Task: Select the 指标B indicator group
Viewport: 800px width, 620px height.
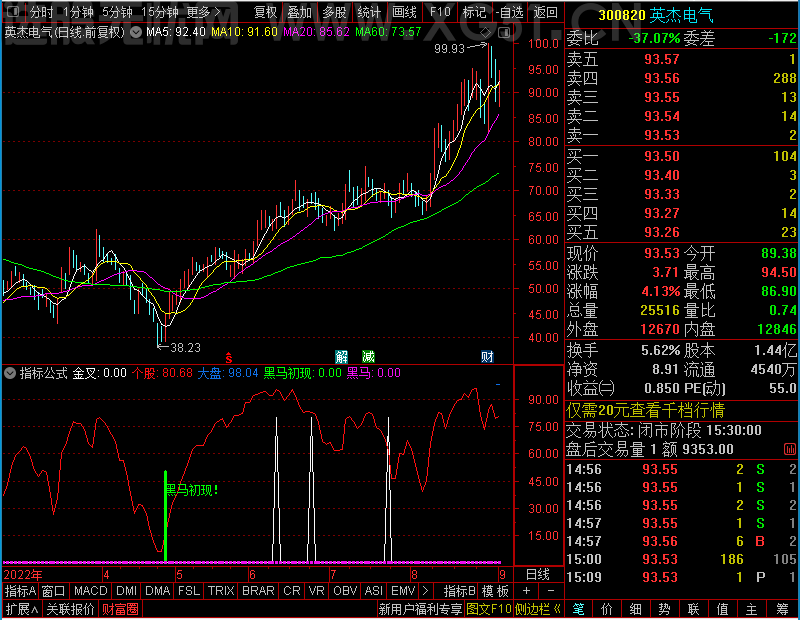Action: pos(459,591)
